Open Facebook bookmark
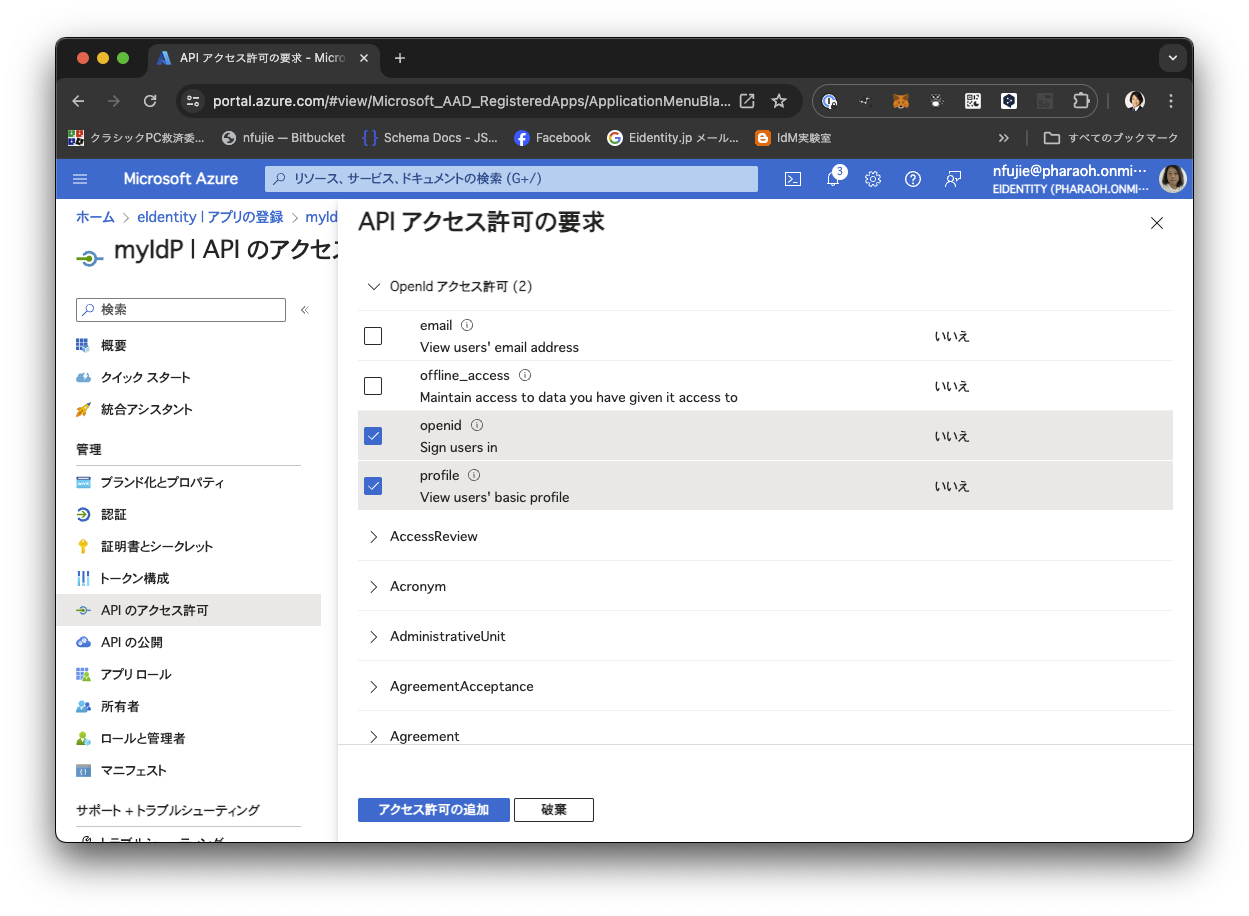The width and height of the screenshot is (1249, 916). tap(552, 138)
